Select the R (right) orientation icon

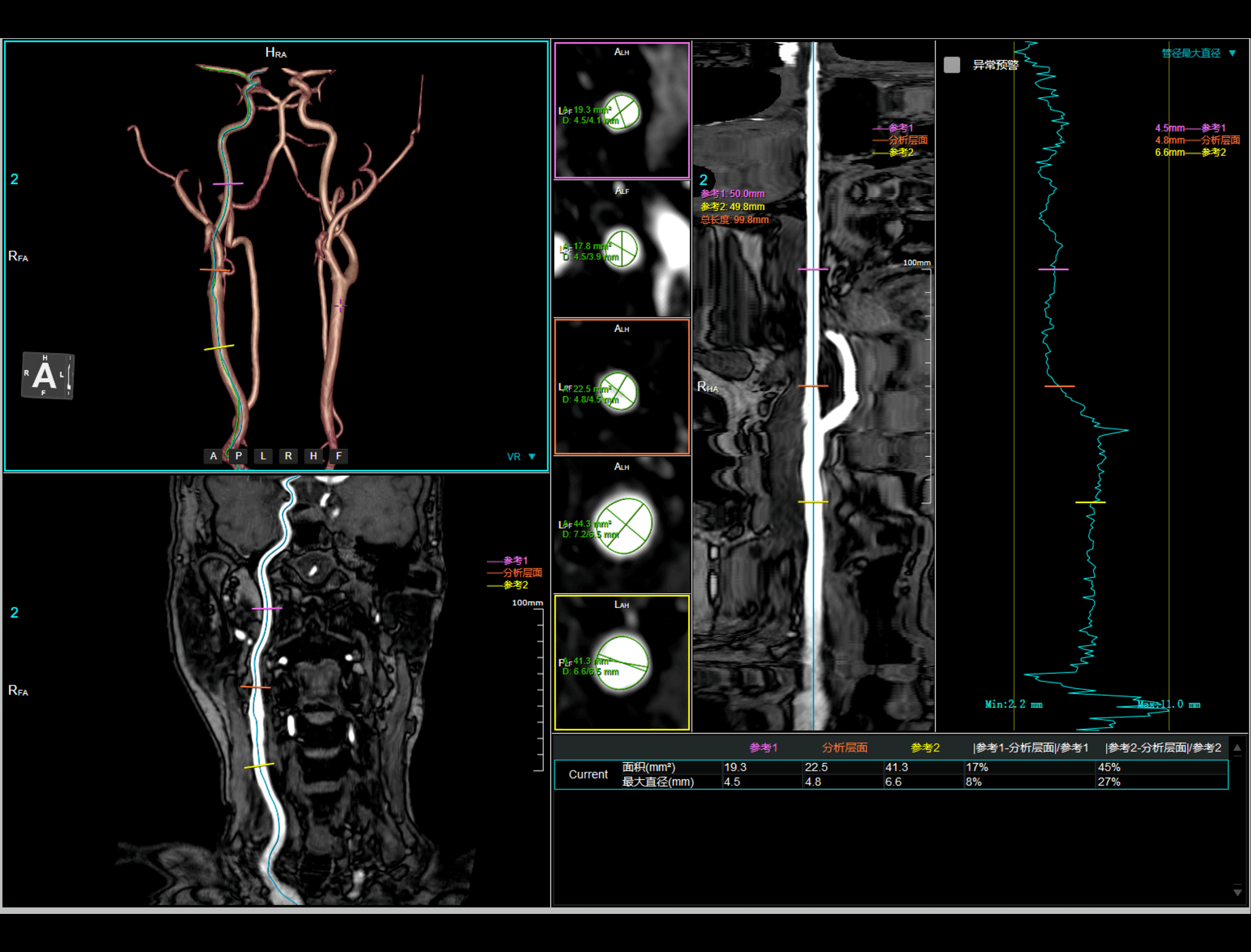[x=288, y=456]
